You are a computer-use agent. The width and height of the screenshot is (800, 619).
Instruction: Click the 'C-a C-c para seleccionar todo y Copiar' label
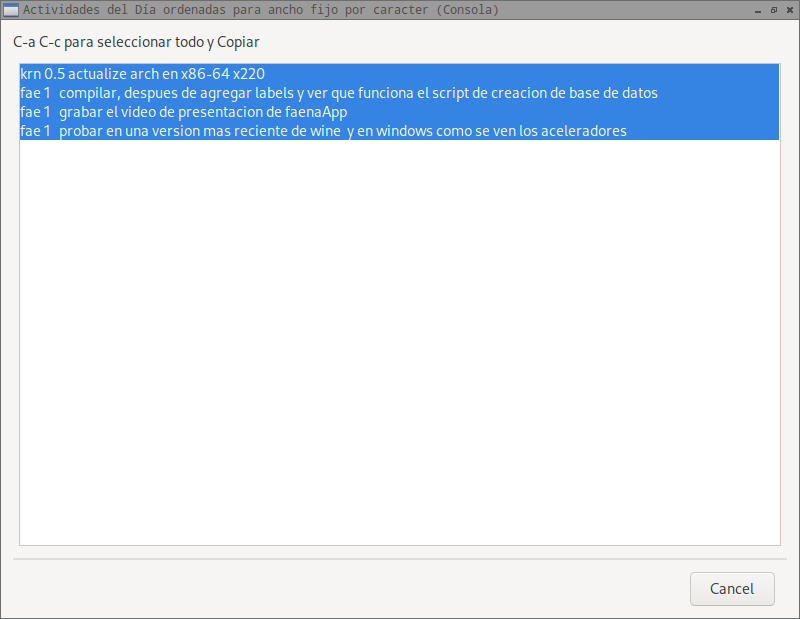click(136, 42)
